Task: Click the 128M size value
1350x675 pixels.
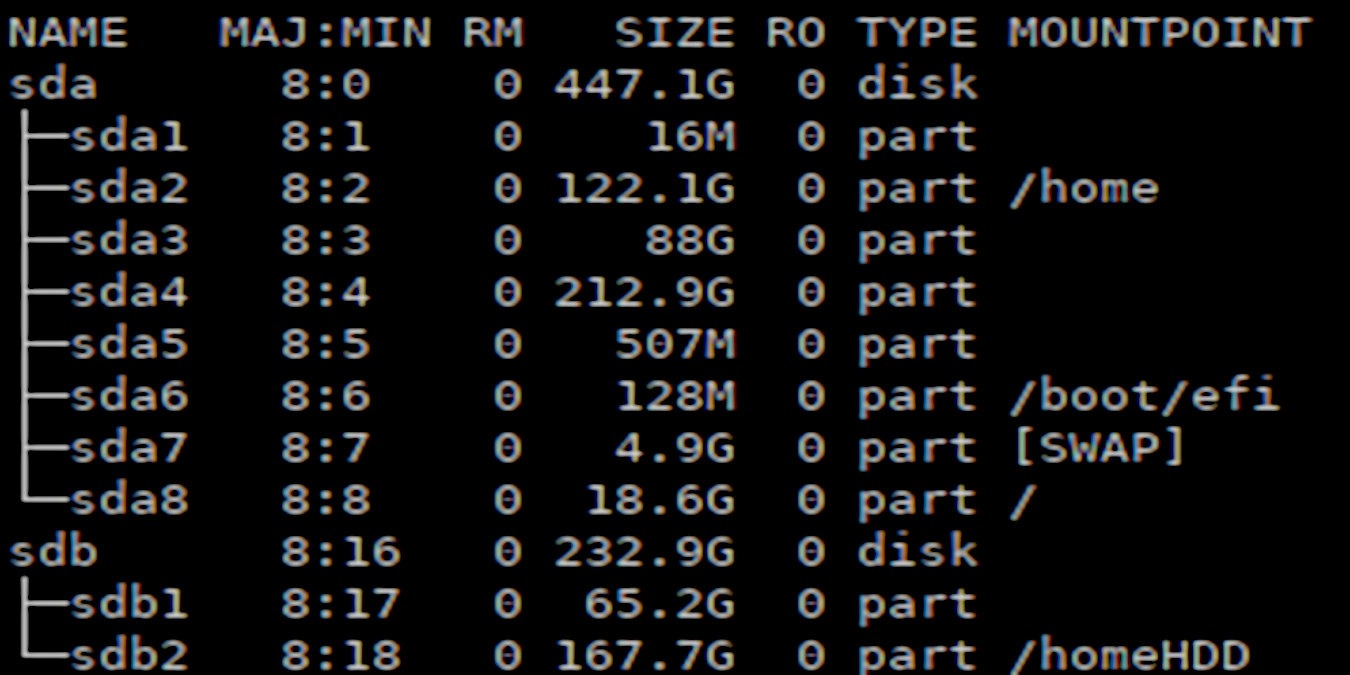Action: coord(675,397)
